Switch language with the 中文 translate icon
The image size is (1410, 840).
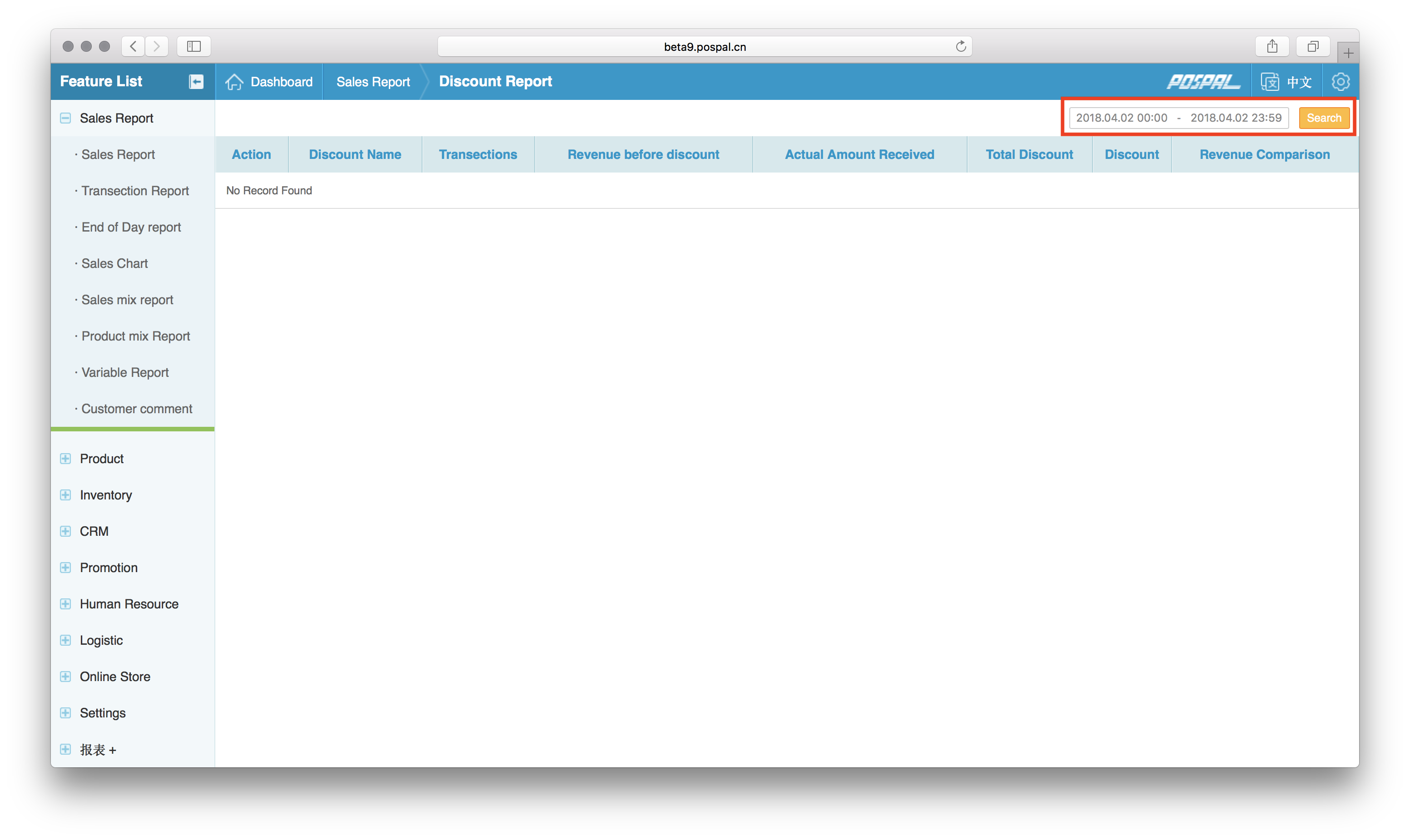point(1270,82)
